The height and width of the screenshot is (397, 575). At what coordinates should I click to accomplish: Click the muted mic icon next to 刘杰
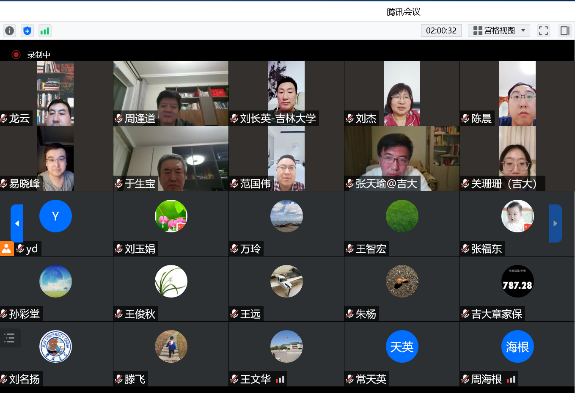349,118
